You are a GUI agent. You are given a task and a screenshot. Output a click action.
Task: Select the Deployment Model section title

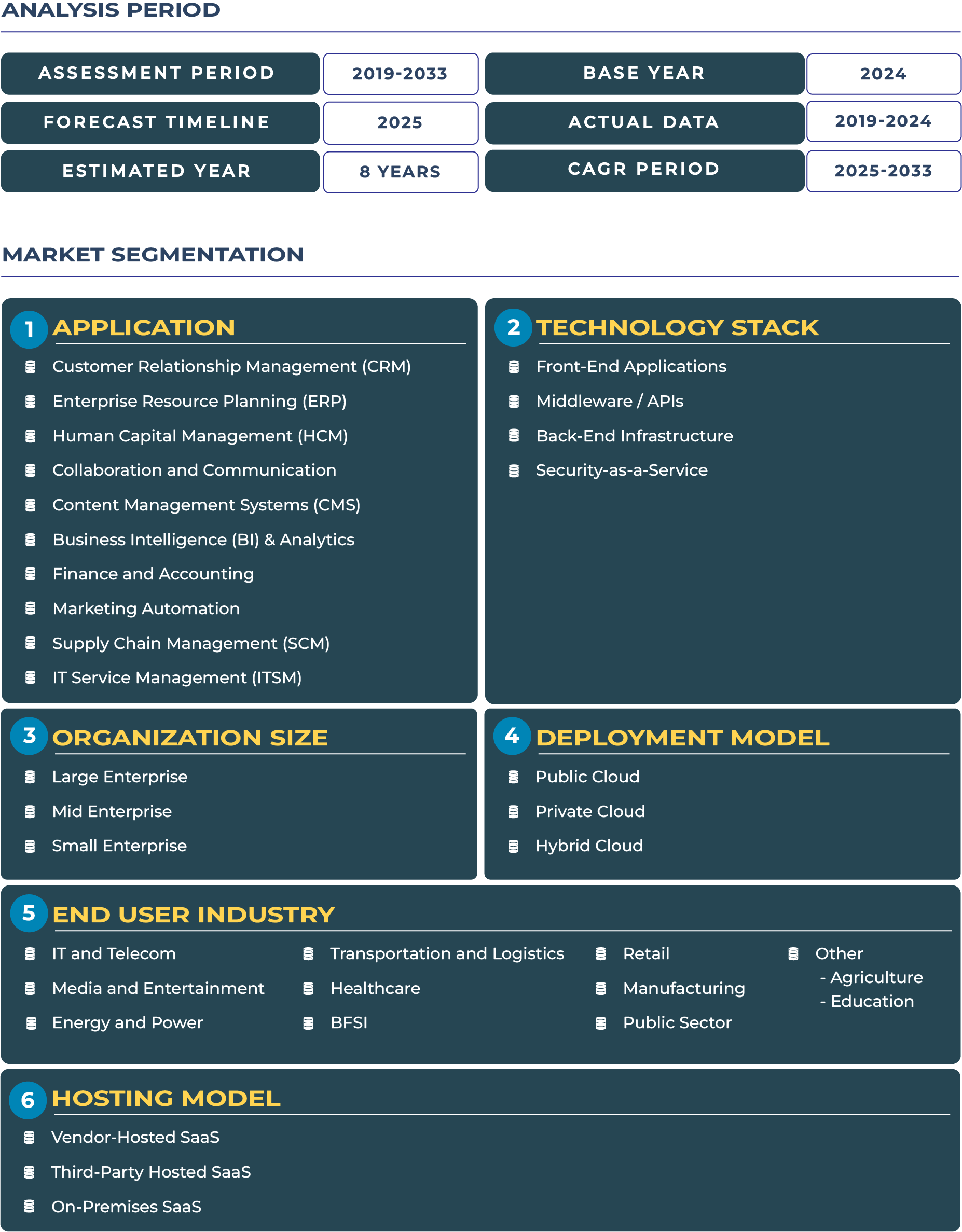(x=683, y=737)
